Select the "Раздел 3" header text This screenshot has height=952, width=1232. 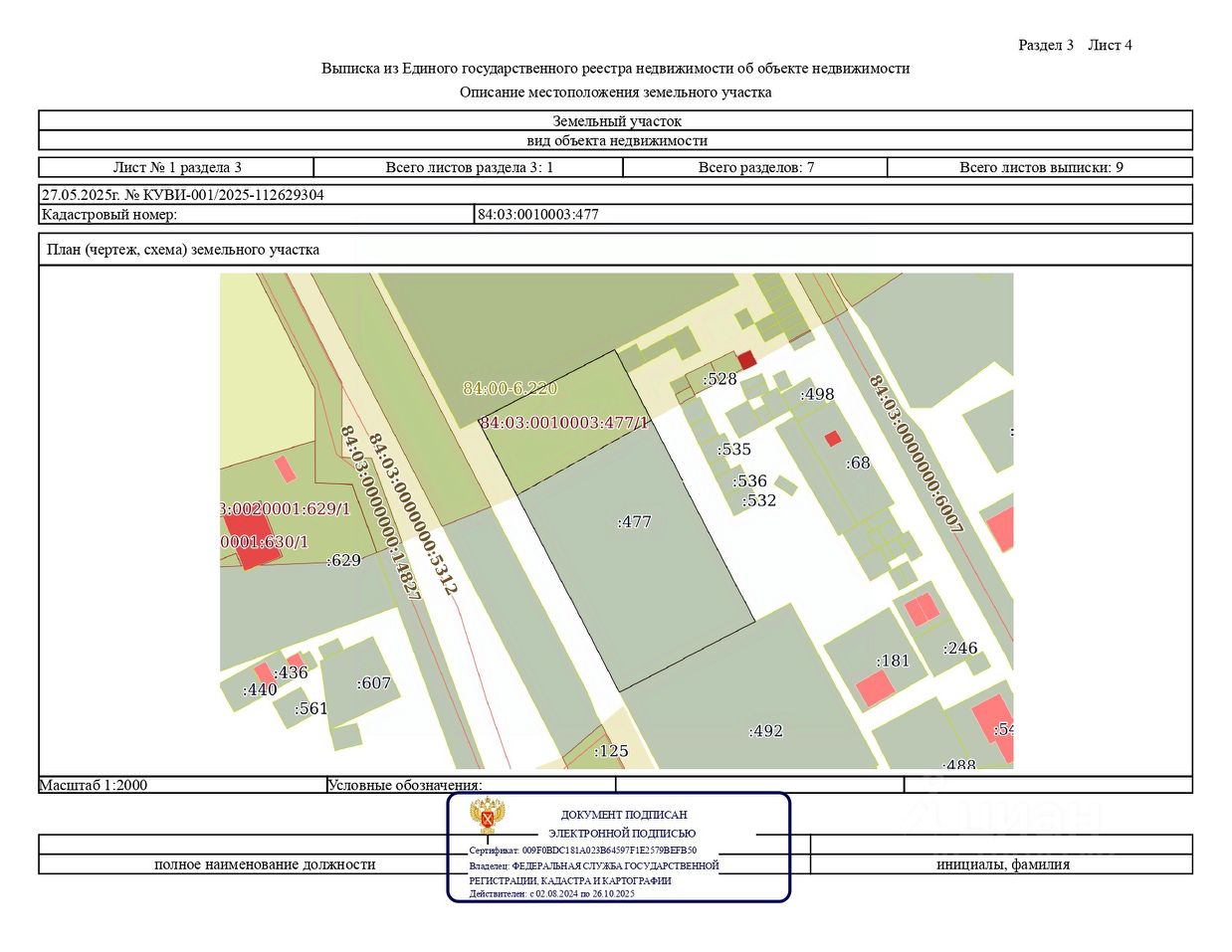[x=1046, y=45]
